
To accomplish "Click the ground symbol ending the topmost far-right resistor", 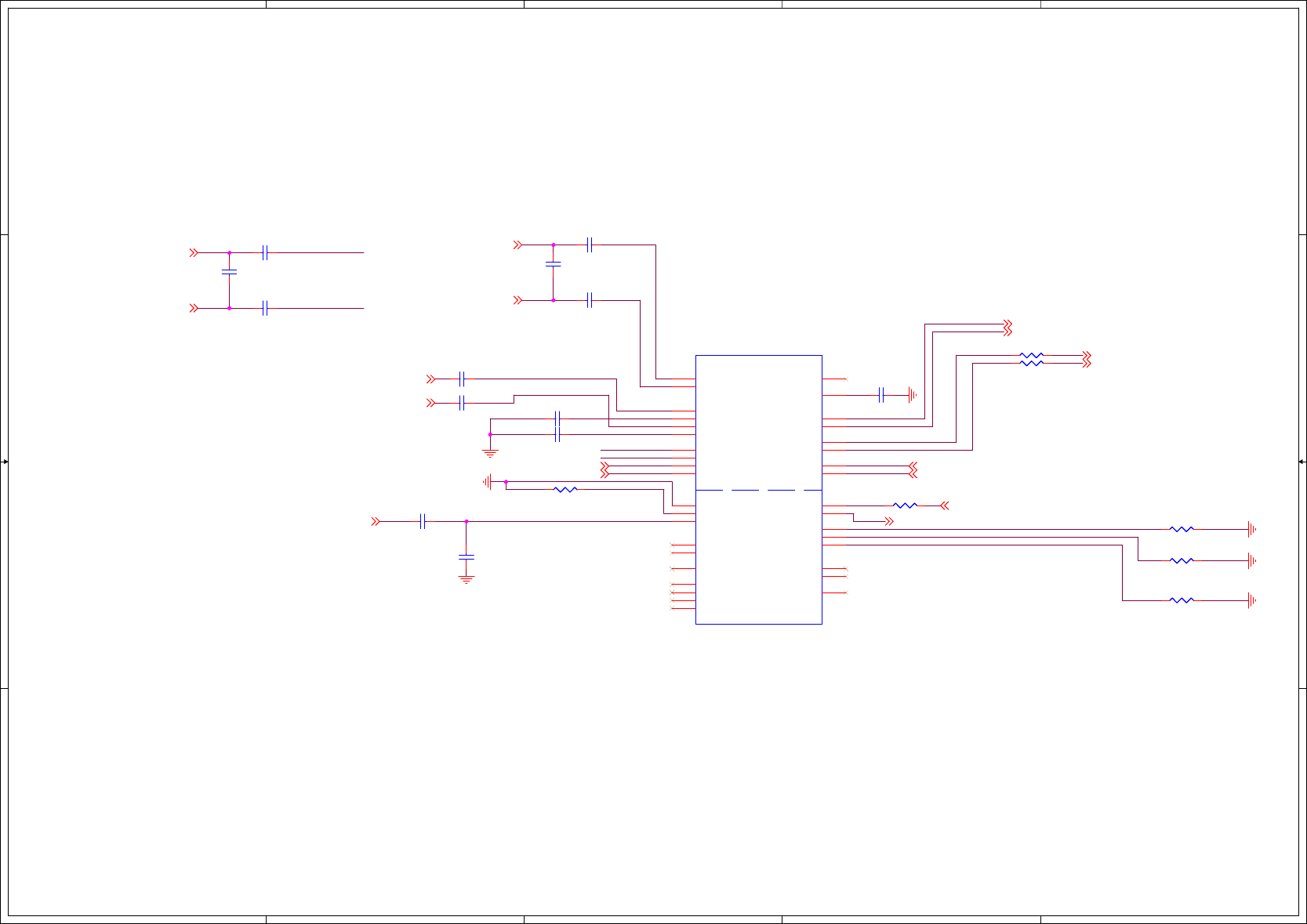I will click(1252, 529).
